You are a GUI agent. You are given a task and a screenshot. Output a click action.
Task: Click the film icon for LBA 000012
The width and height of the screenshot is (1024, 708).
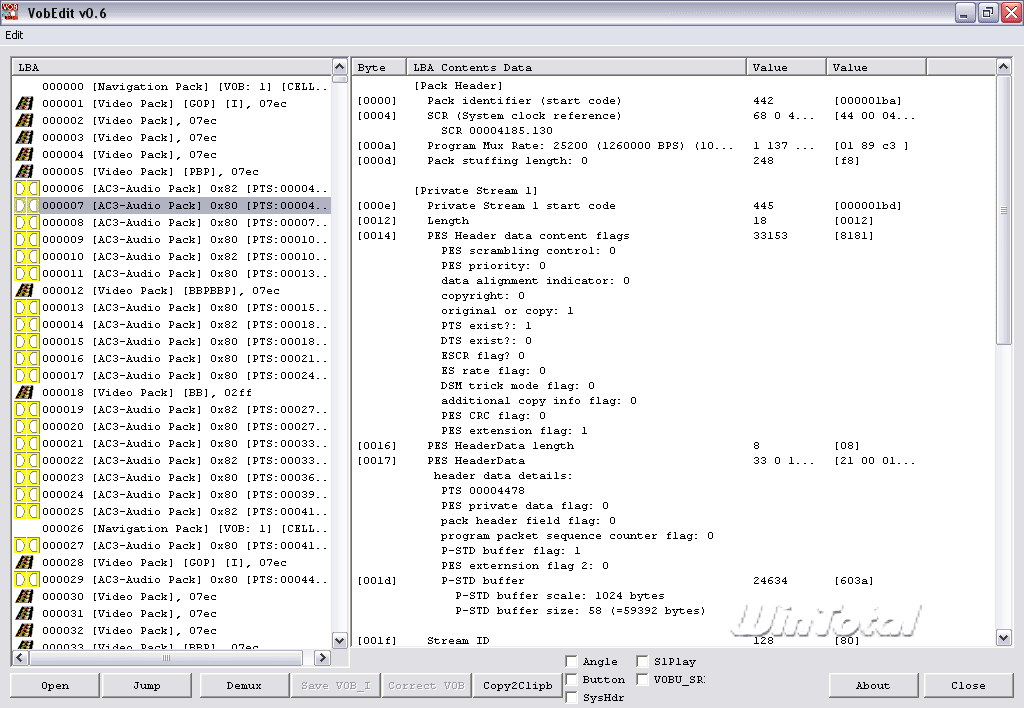click(26, 291)
